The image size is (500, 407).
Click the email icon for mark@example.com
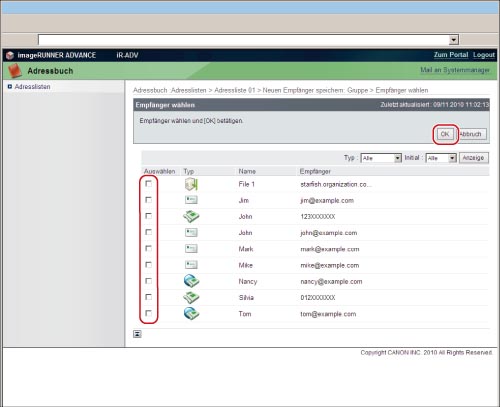click(191, 249)
